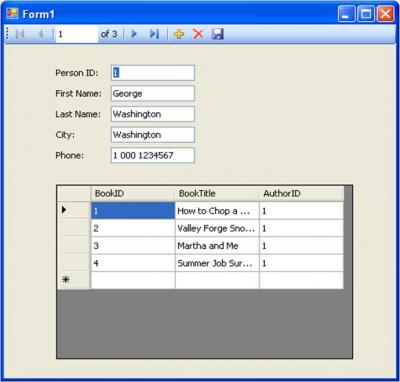This screenshot has height=382, width=400.
Task: Select the BookID cell with value 3
Action: click(133, 246)
